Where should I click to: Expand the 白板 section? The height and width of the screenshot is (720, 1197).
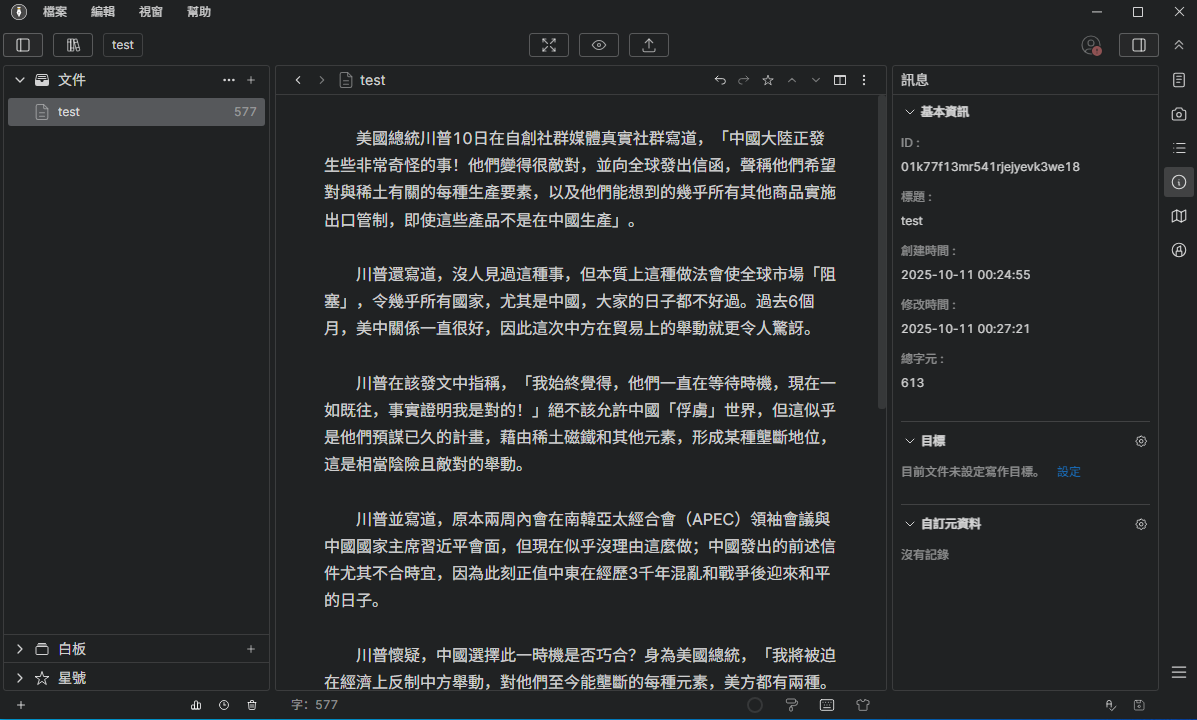[20, 649]
